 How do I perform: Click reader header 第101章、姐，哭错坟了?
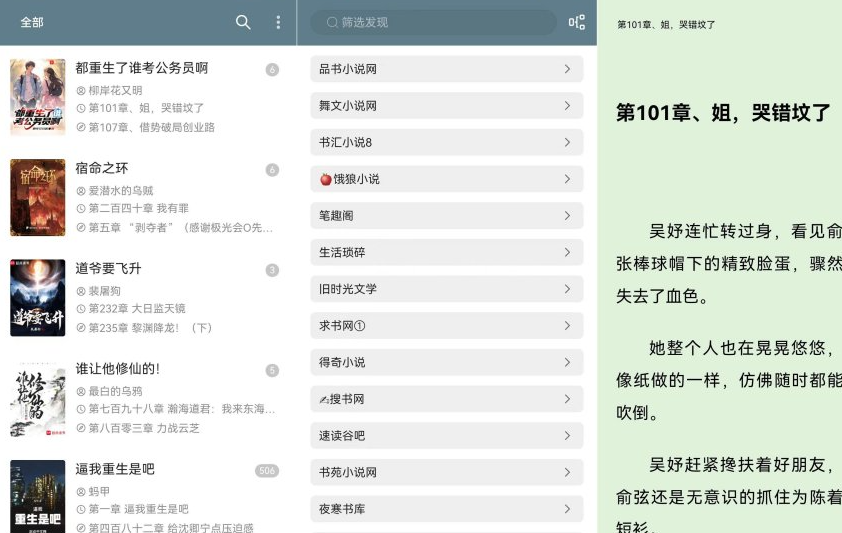666,24
